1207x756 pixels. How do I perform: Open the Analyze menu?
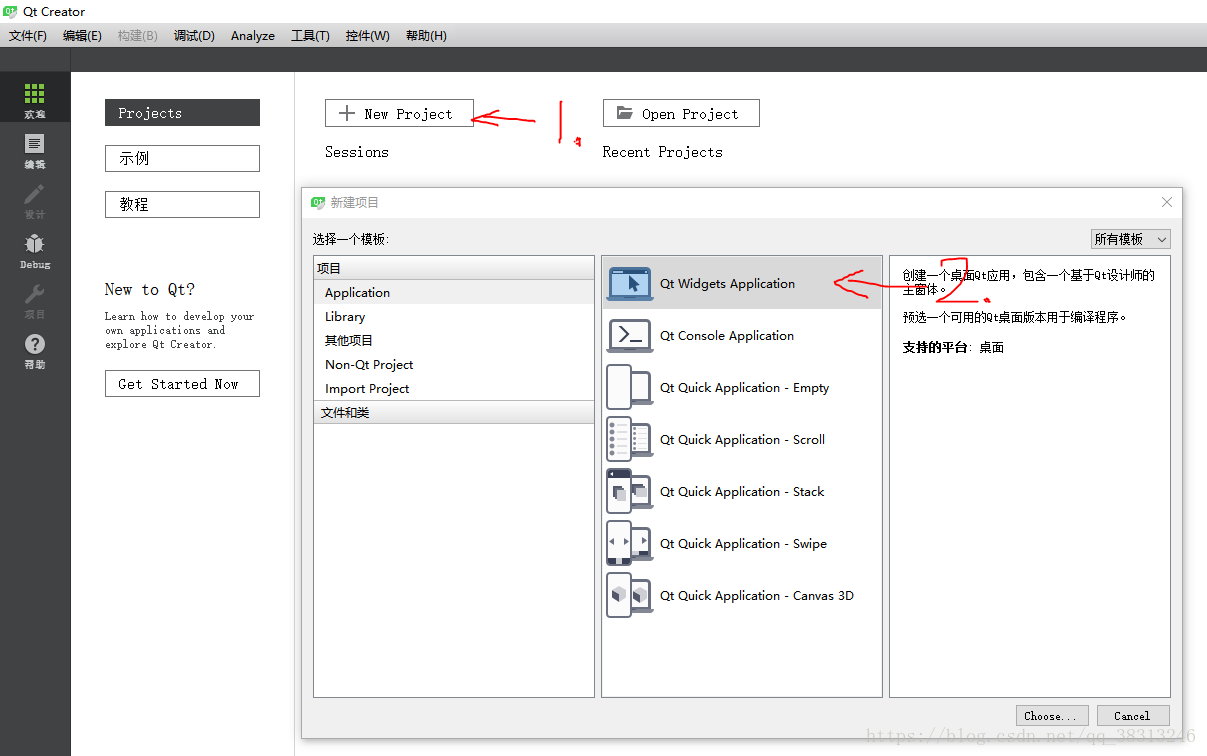tap(253, 36)
